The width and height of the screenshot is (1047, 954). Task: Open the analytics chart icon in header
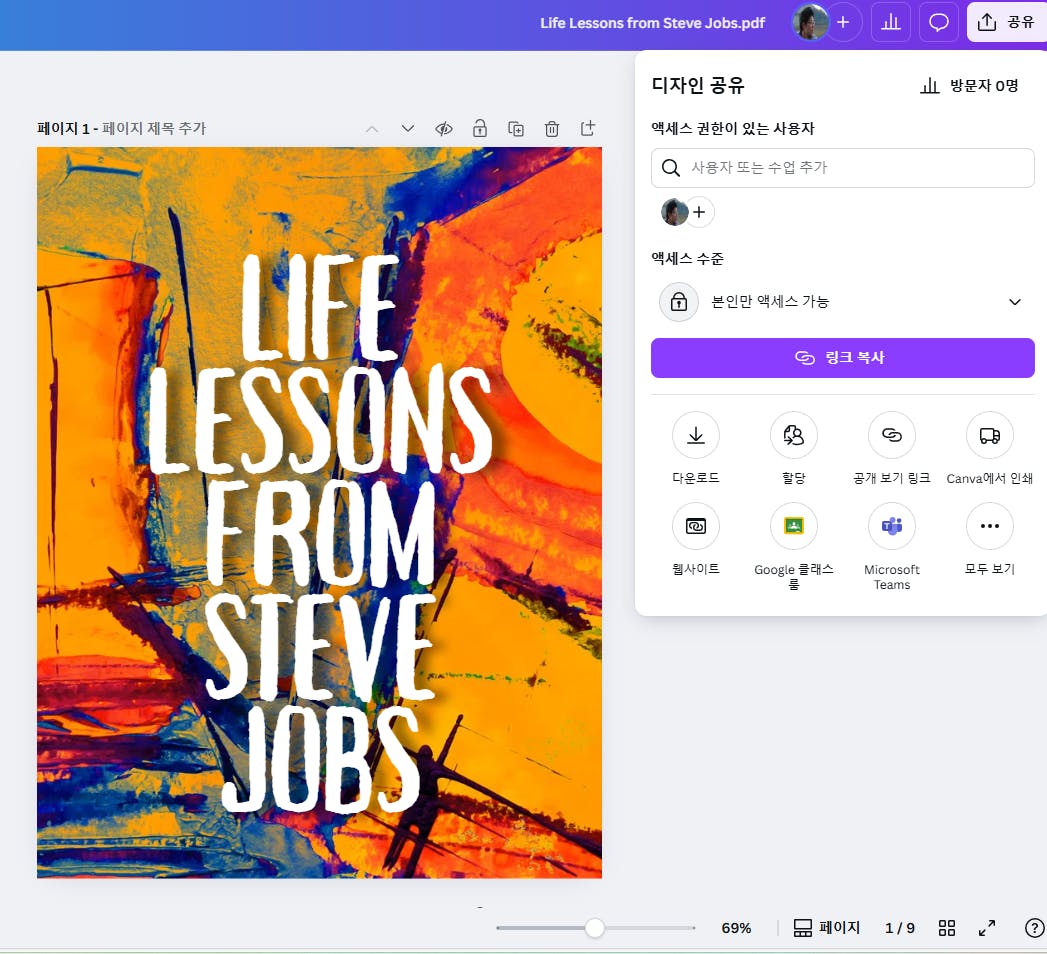click(891, 23)
